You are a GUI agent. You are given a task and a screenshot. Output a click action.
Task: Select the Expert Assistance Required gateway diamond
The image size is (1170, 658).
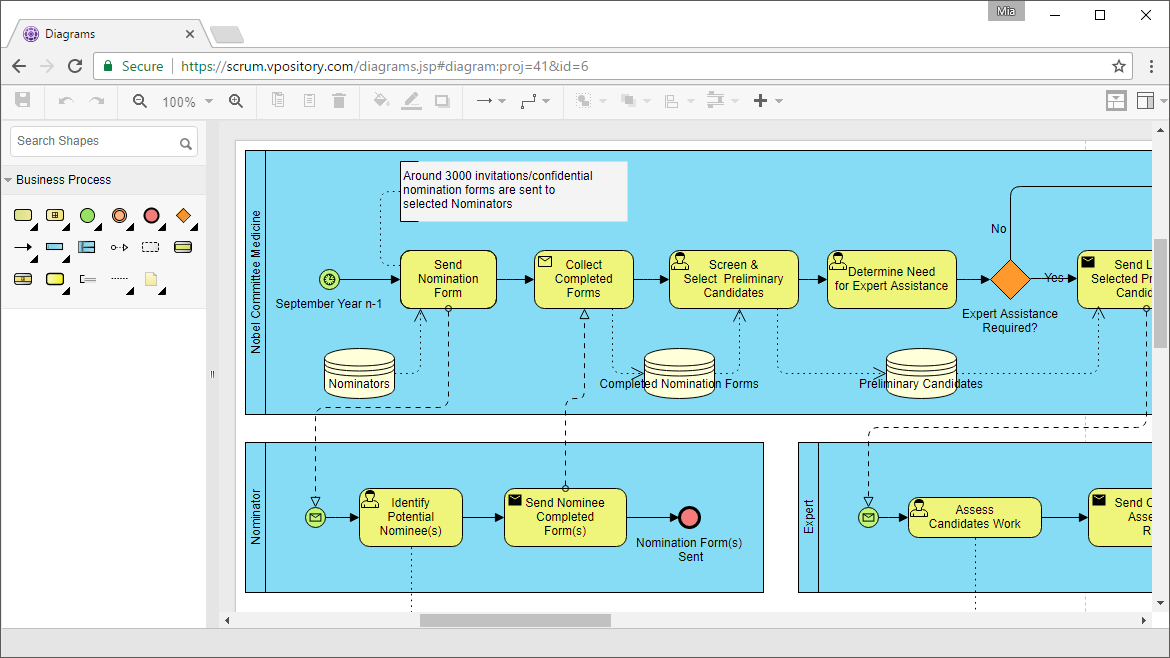coord(1010,279)
